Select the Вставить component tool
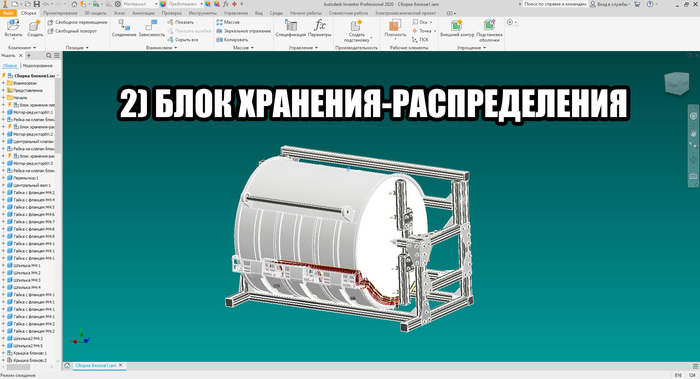Viewport: 700px width, 379px height. tap(13, 28)
